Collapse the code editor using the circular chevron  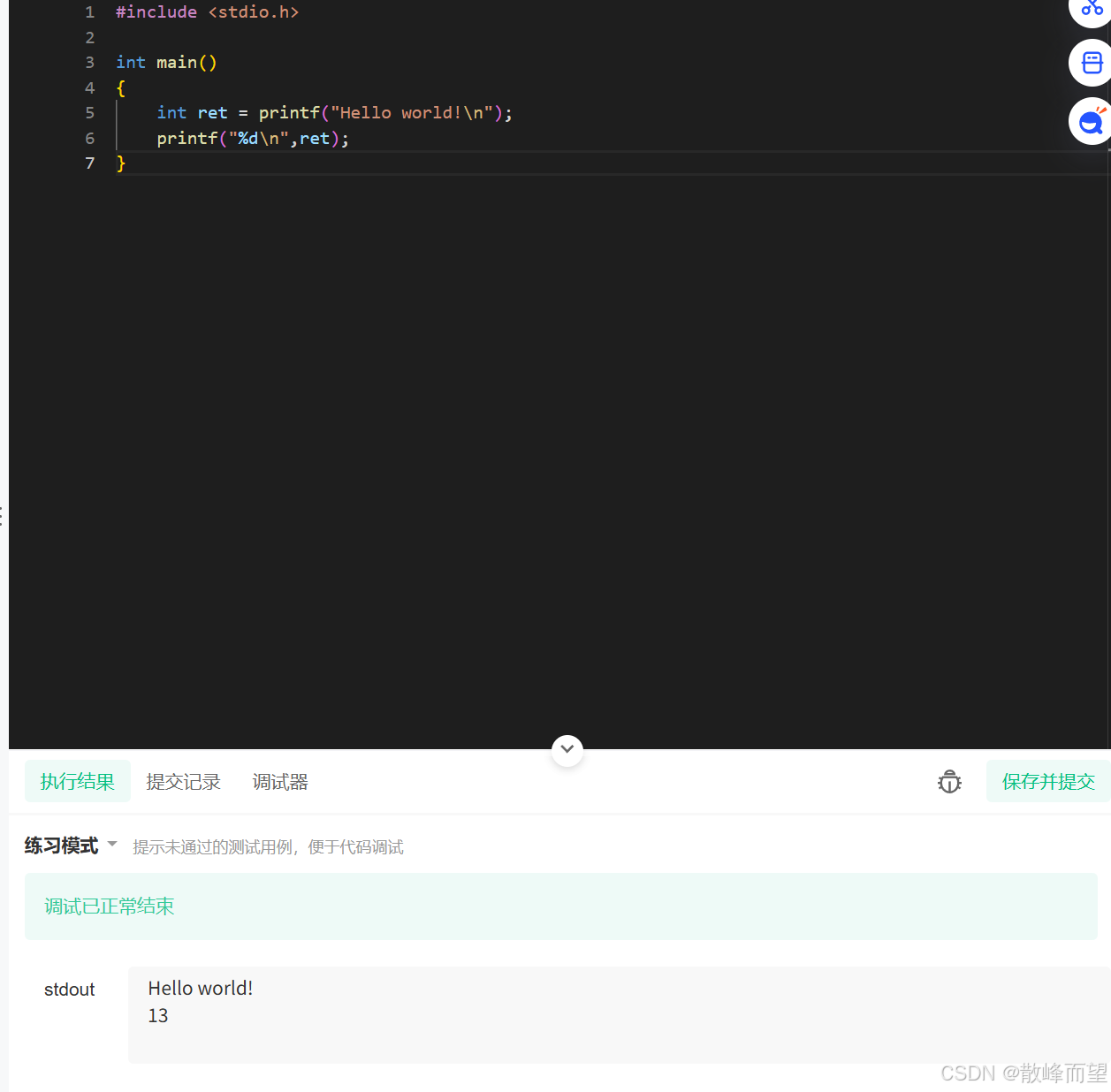tap(567, 749)
